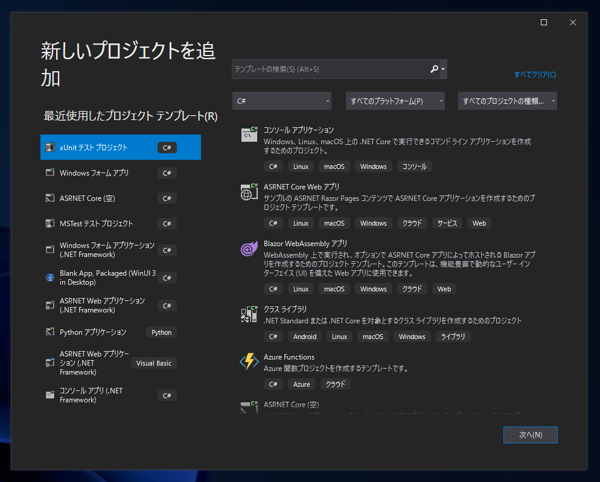Maximize the dialog window
Screen dimensions: 600x482
pos(544,22)
